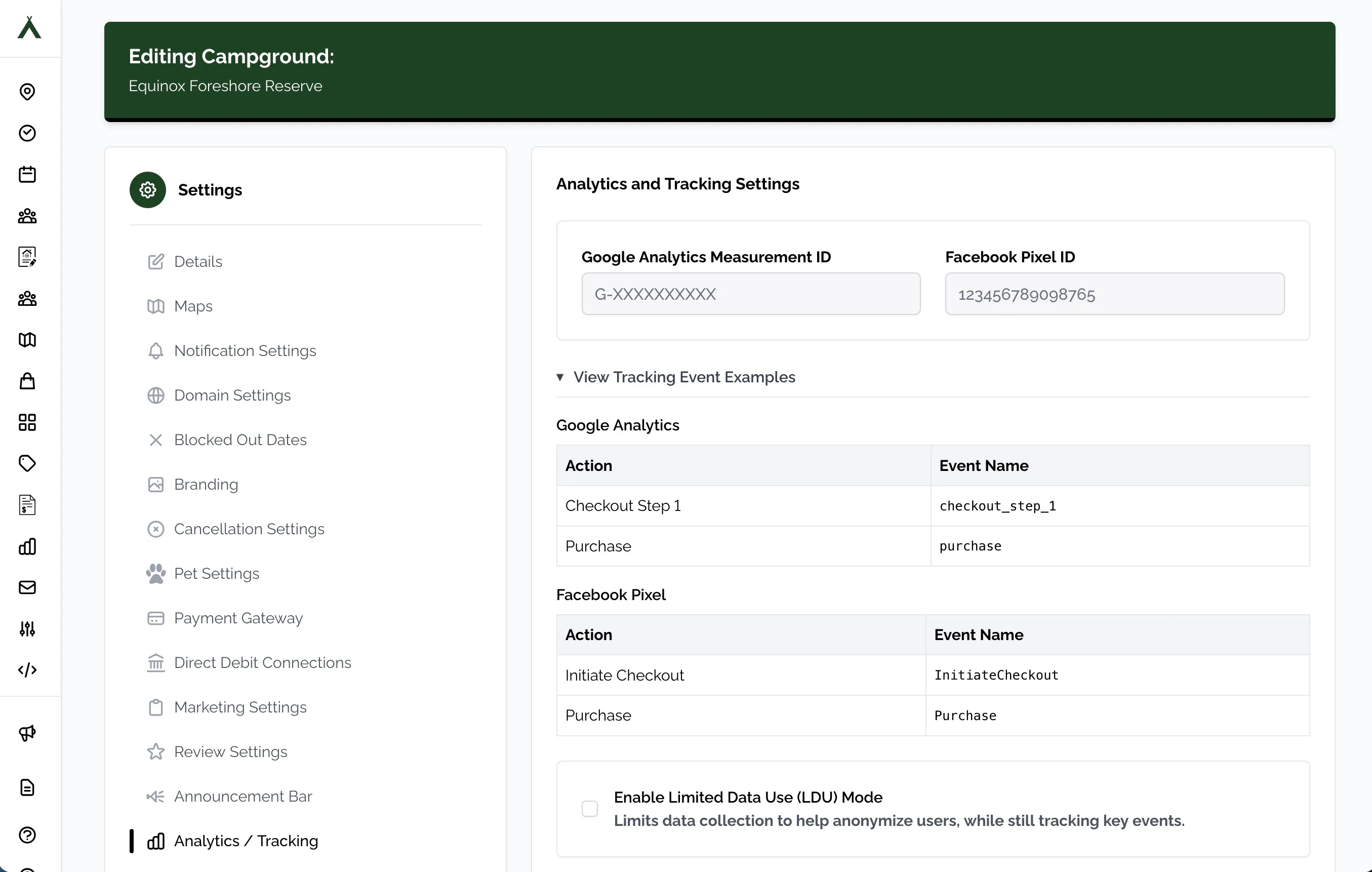Open the plain document sidebar icon
This screenshot has height=872, width=1372.
pyautogui.click(x=27, y=787)
